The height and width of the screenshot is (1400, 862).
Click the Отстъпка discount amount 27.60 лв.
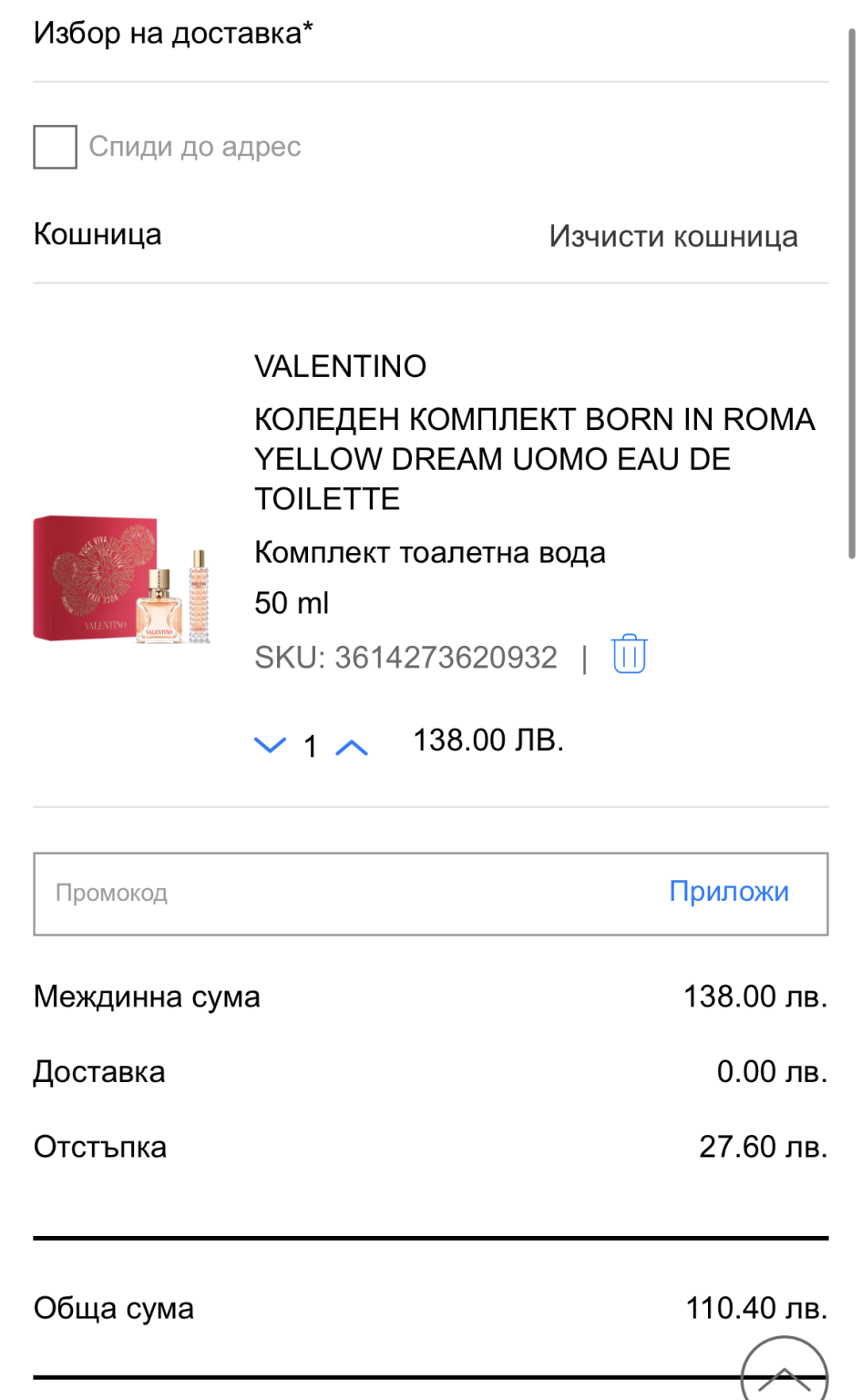click(x=763, y=1147)
